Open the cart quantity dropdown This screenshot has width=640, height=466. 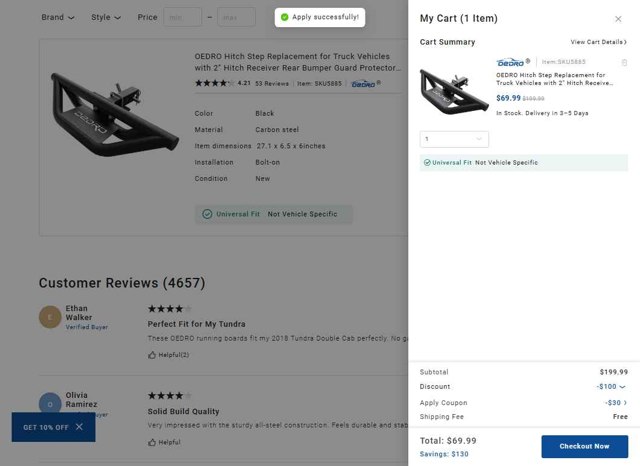pos(454,139)
